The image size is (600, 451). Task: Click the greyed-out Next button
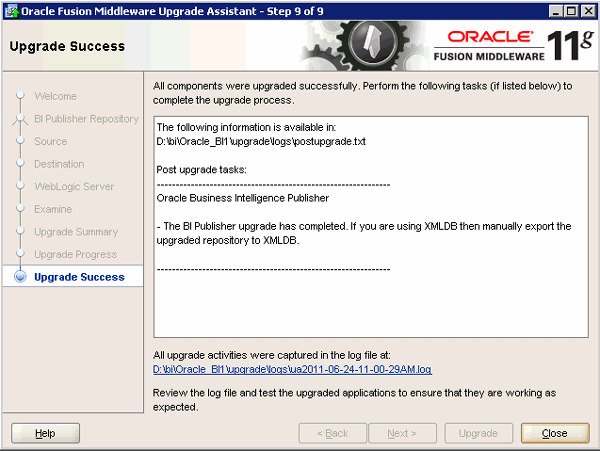[402, 433]
